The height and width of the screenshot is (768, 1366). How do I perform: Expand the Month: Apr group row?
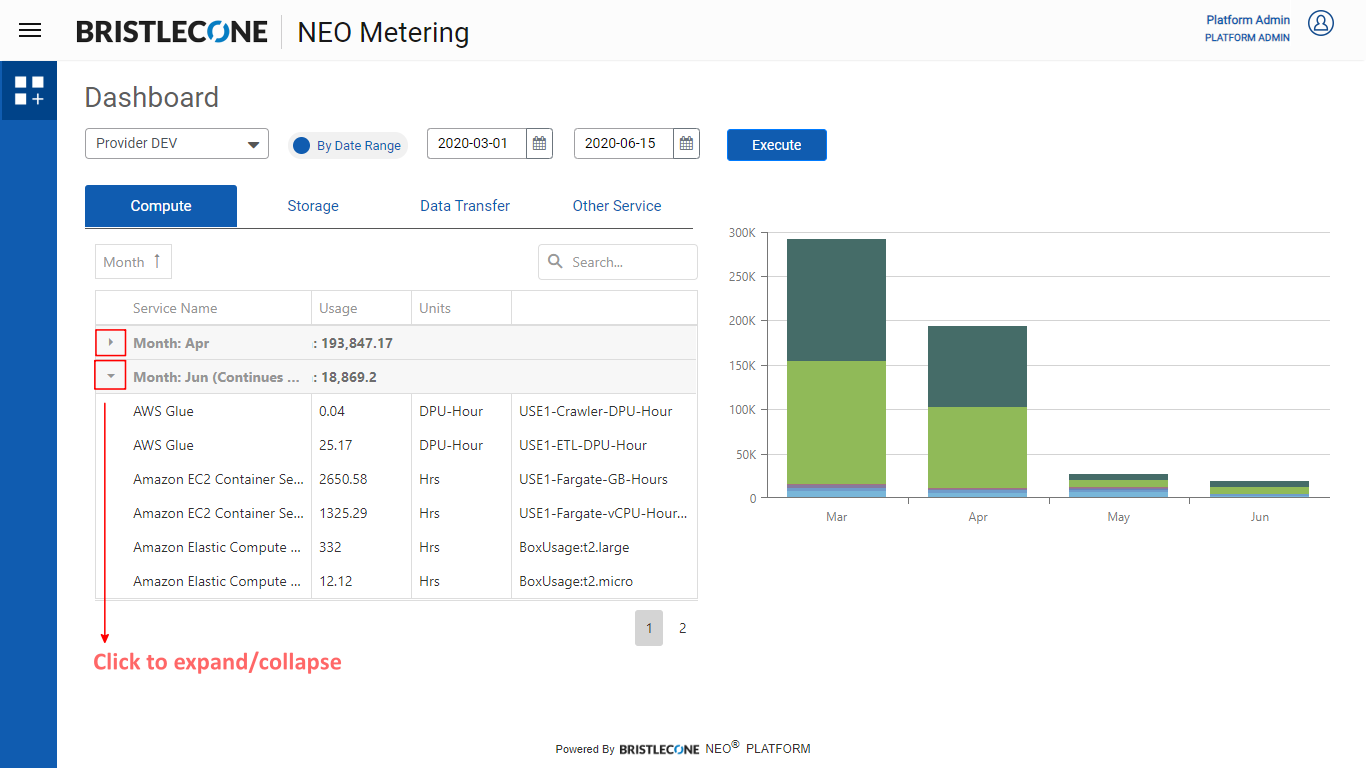click(x=110, y=343)
